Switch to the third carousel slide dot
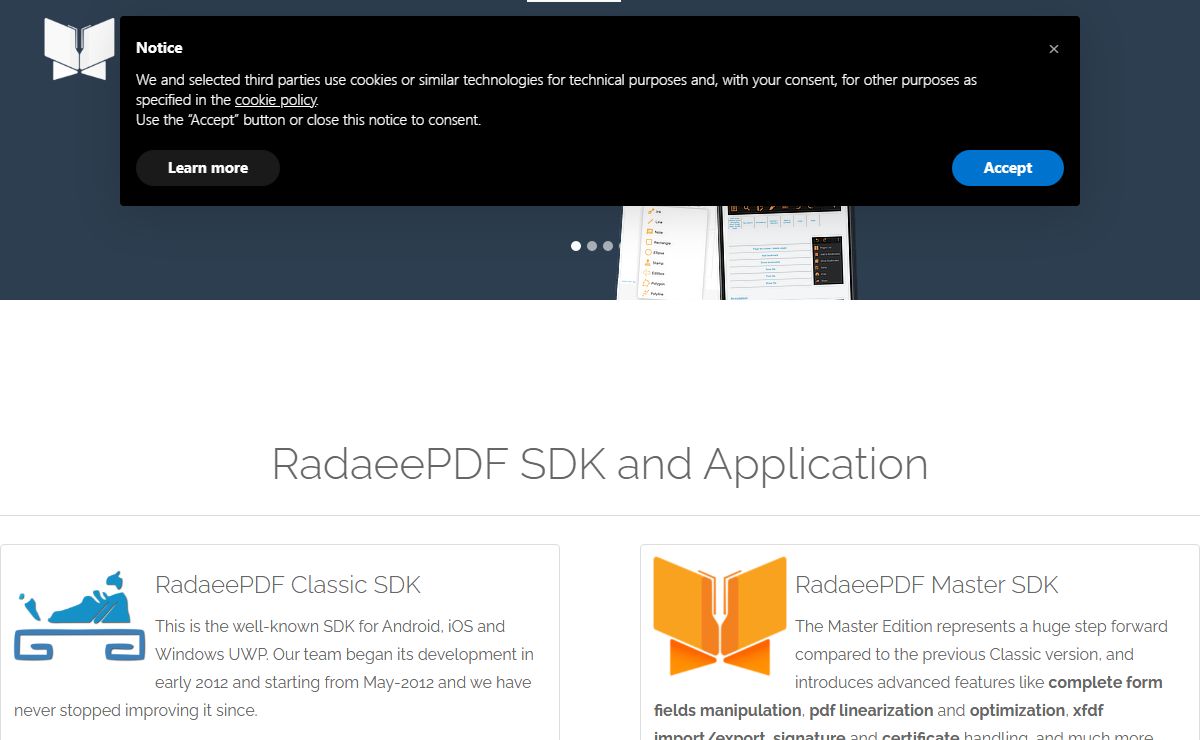This screenshot has height=740, width=1200. [608, 246]
